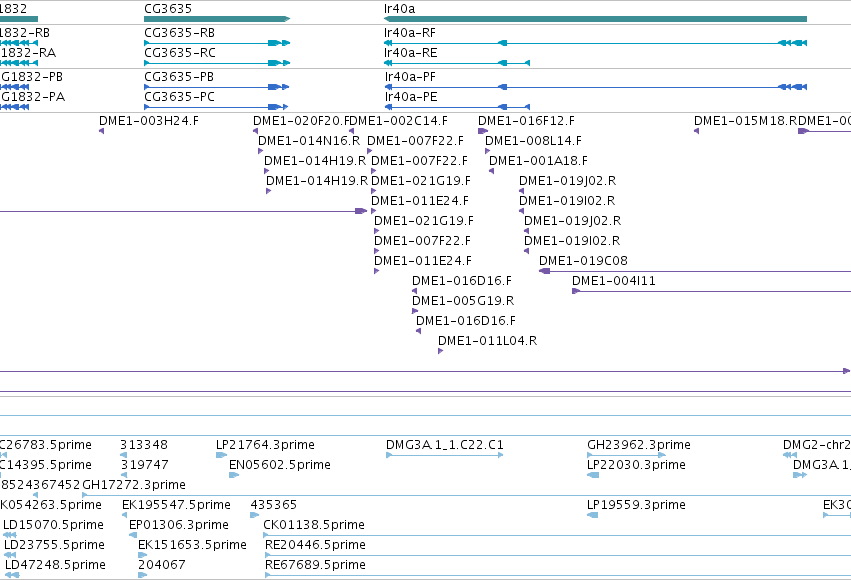Viewport: 851px width, 580px height.
Task: Click the DME1-008L14.F feature label
Action: [x=533, y=141]
